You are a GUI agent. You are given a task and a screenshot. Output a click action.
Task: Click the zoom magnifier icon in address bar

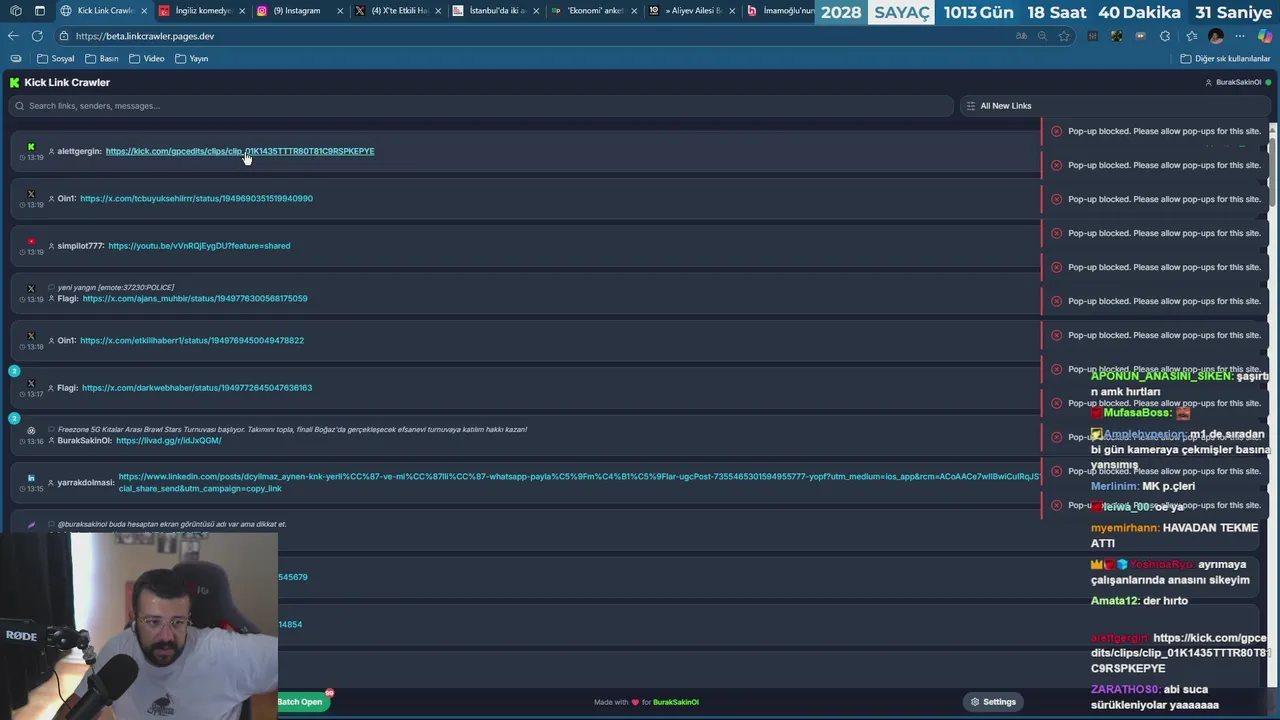(x=1042, y=36)
